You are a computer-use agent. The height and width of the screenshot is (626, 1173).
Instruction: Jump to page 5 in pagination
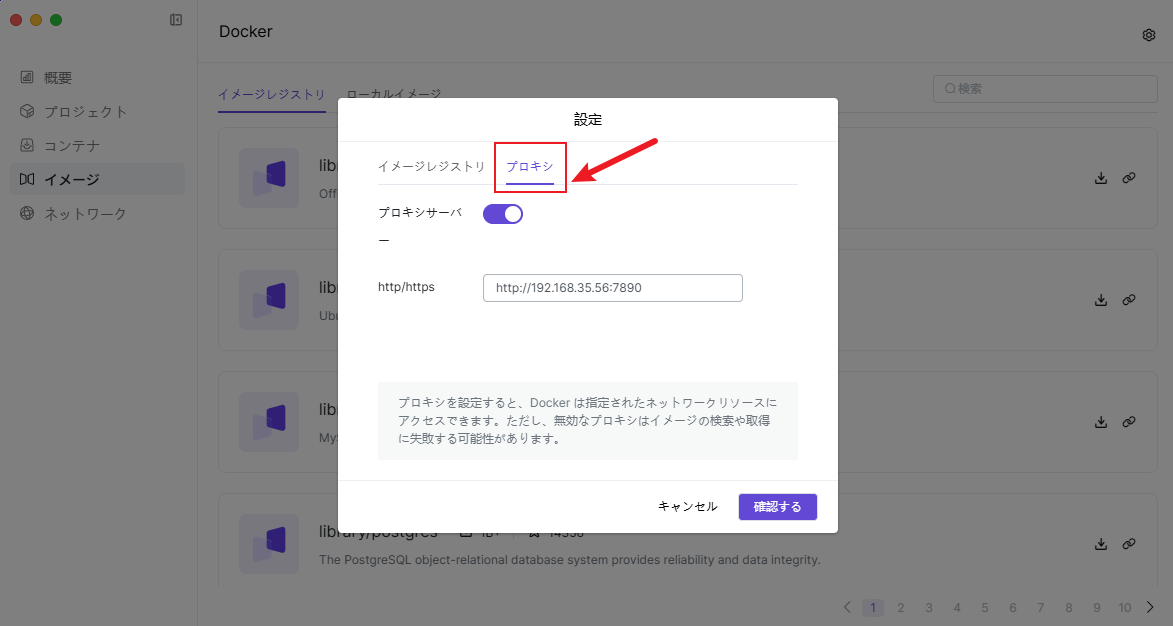click(x=985, y=607)
